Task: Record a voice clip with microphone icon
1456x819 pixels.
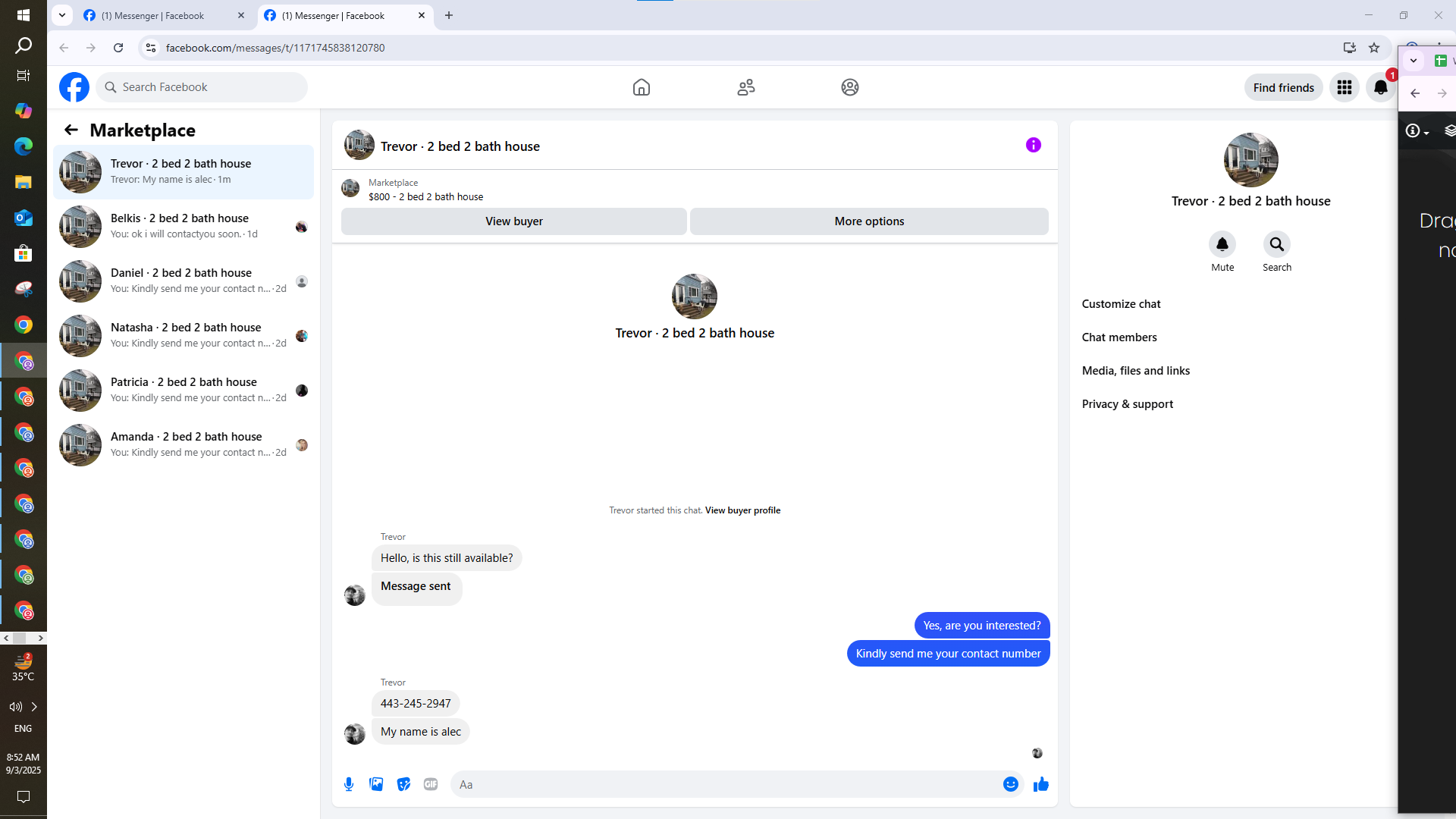Action: (349, 784)
